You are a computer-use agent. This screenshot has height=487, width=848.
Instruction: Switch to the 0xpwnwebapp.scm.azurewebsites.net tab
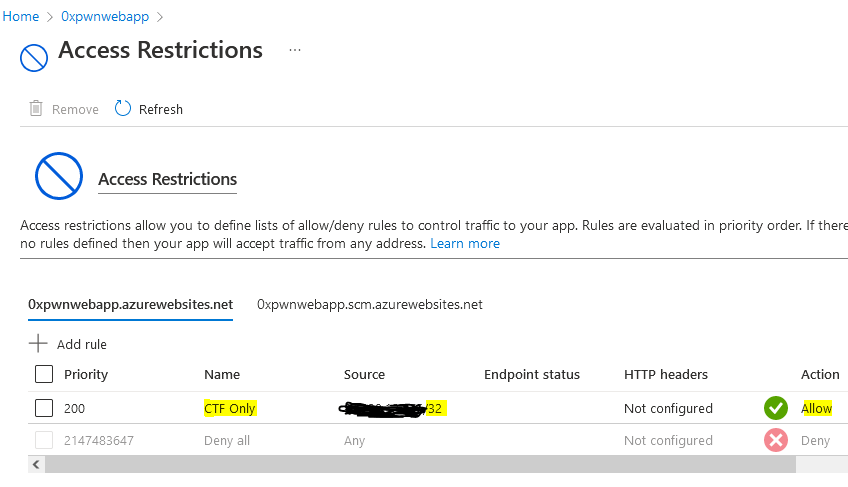[369, 304]
